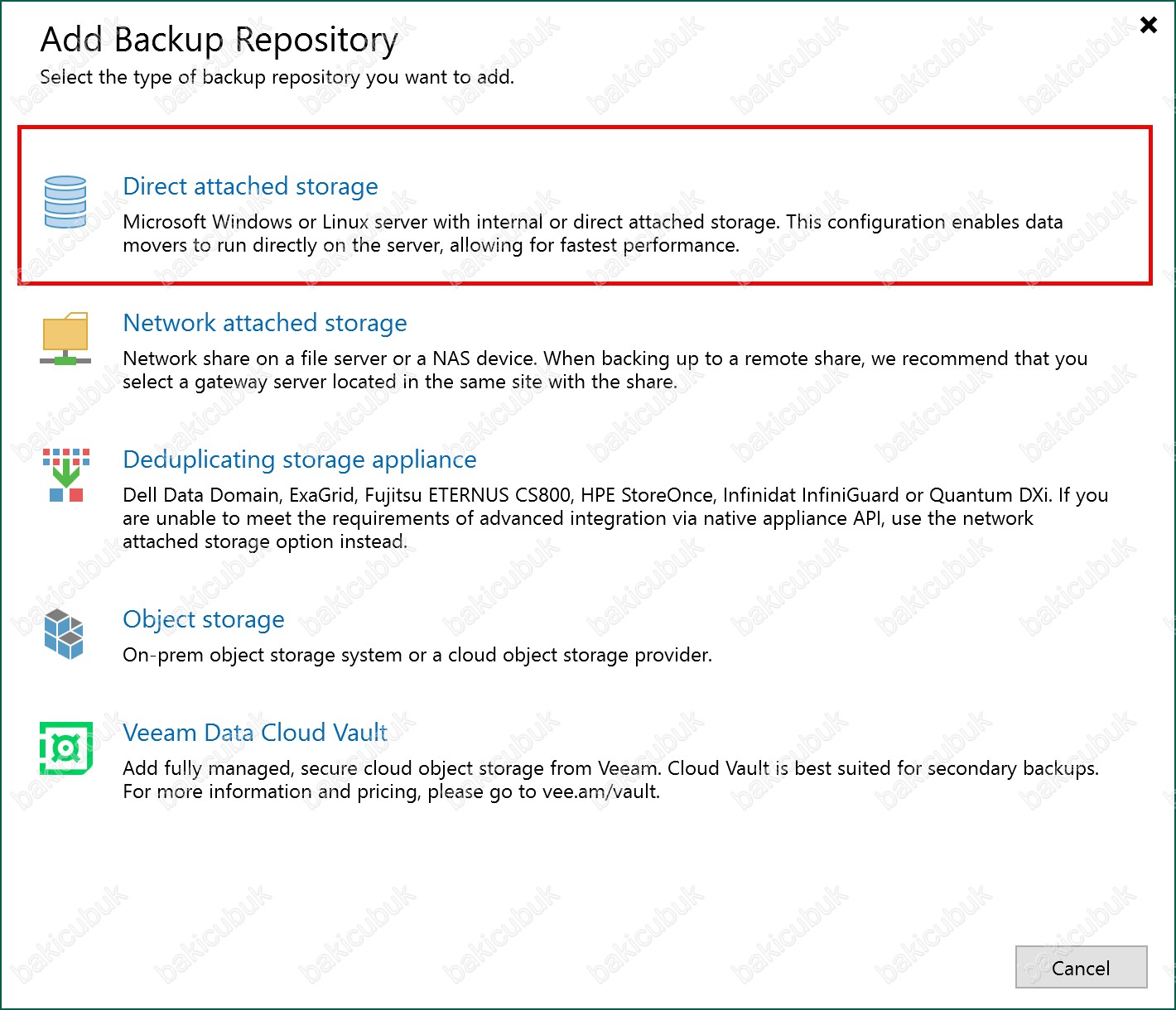Select the Deduplicating storage appliance link
Viewport: 1176px width, 1010px height.
(300, 459)
